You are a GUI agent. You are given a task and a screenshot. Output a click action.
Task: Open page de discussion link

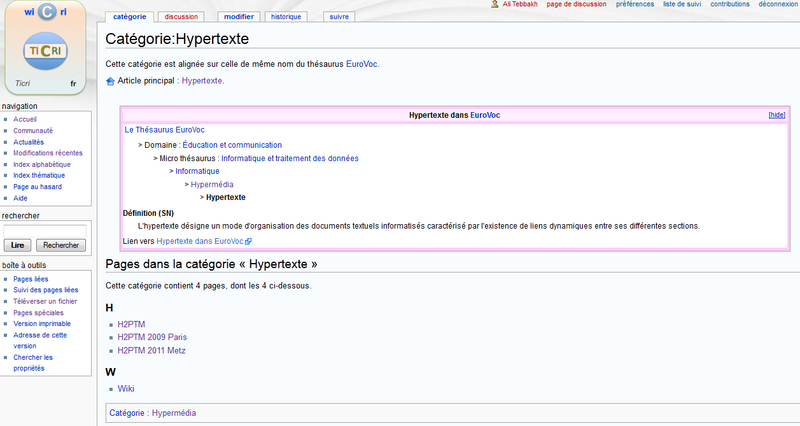pyautogui.click(x=576, y=4)
